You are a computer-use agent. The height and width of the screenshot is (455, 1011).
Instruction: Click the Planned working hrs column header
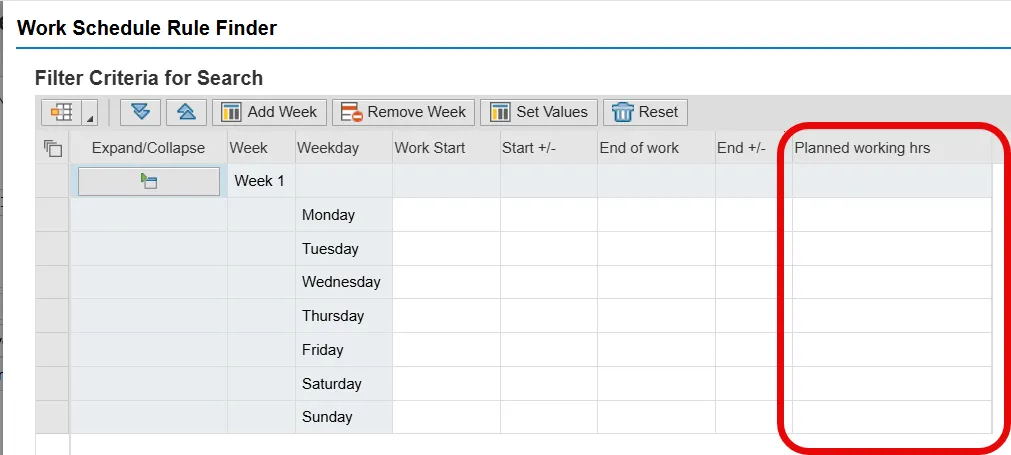(862, 148)
